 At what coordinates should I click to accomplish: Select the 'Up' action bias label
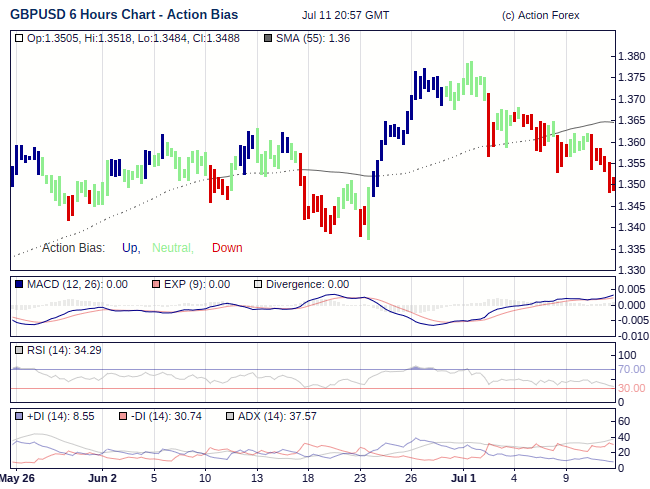point(130,248)
